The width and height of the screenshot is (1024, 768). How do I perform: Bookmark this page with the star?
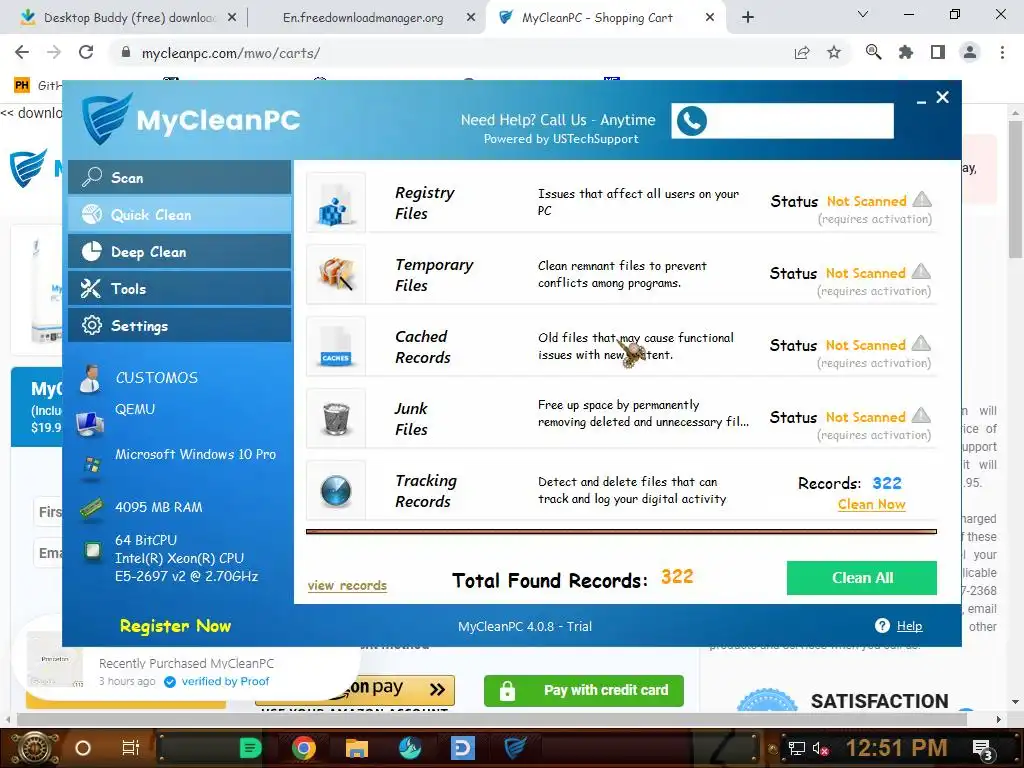(834, 52)
